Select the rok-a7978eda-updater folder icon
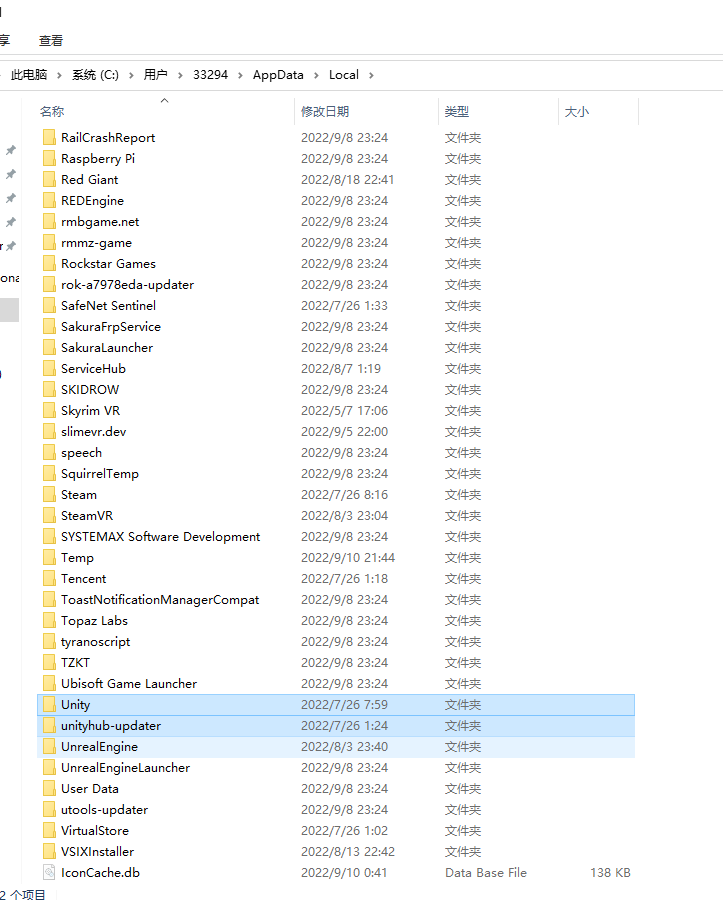Image resolution: width=723 pixels, height=900 pixels. [49, 284]
